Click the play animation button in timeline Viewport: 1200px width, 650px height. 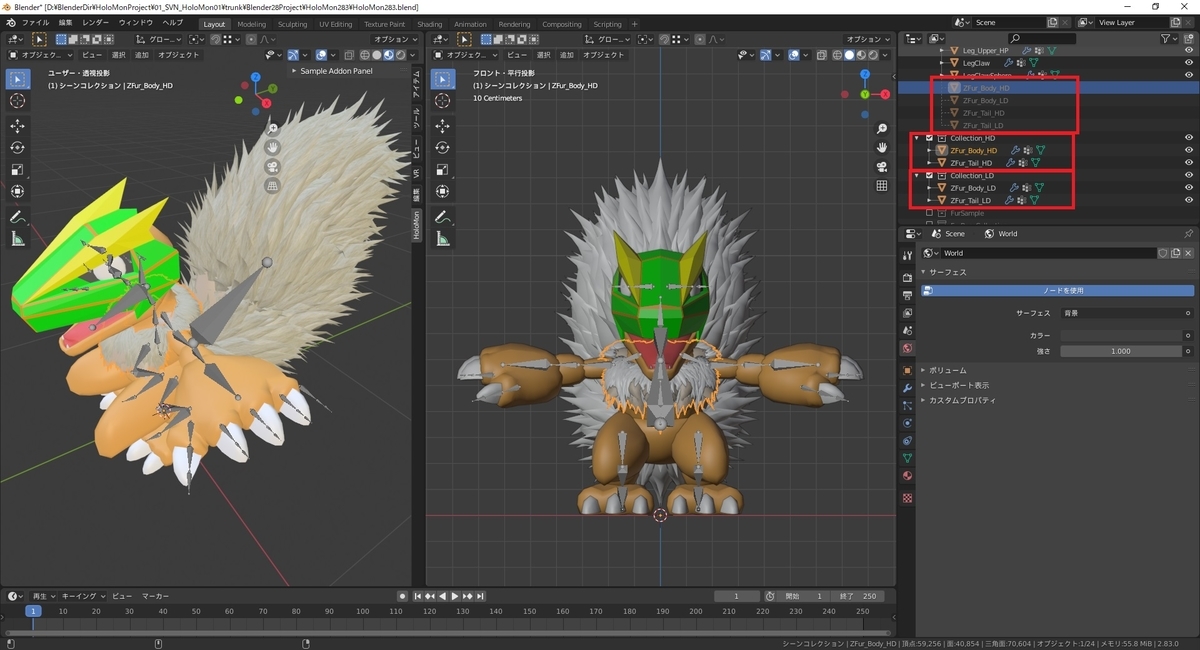coord(455,596)
